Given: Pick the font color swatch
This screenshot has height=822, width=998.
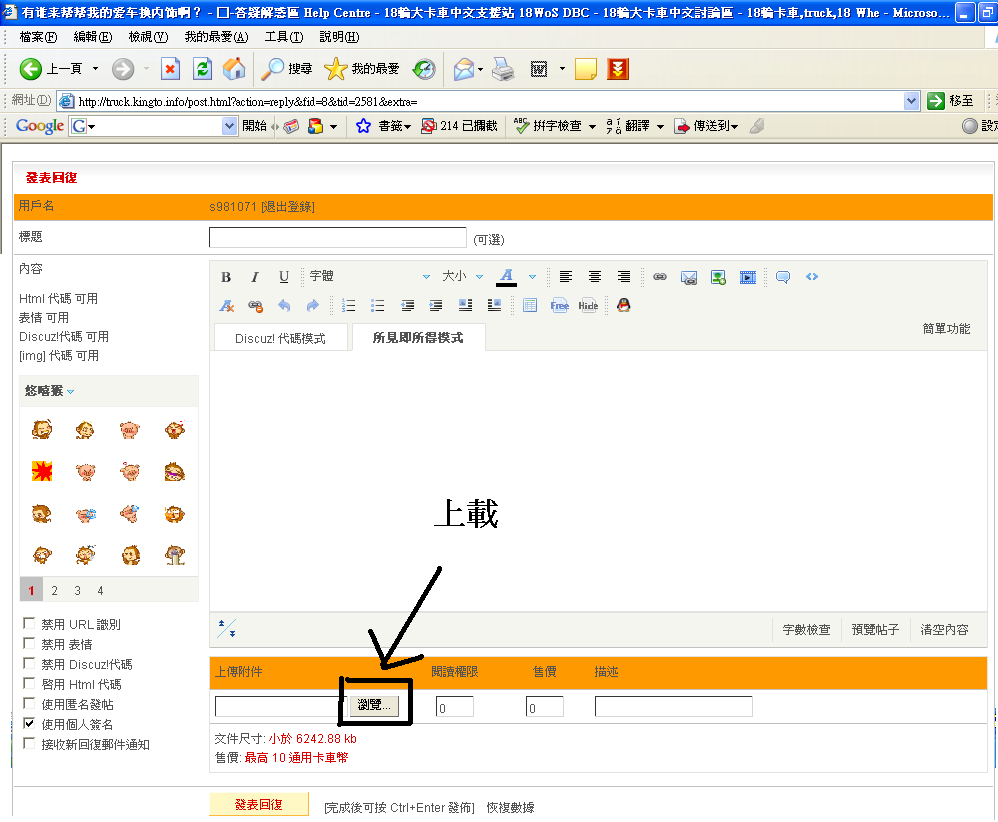Looking at the screenshot, I should tap(507, 277).
